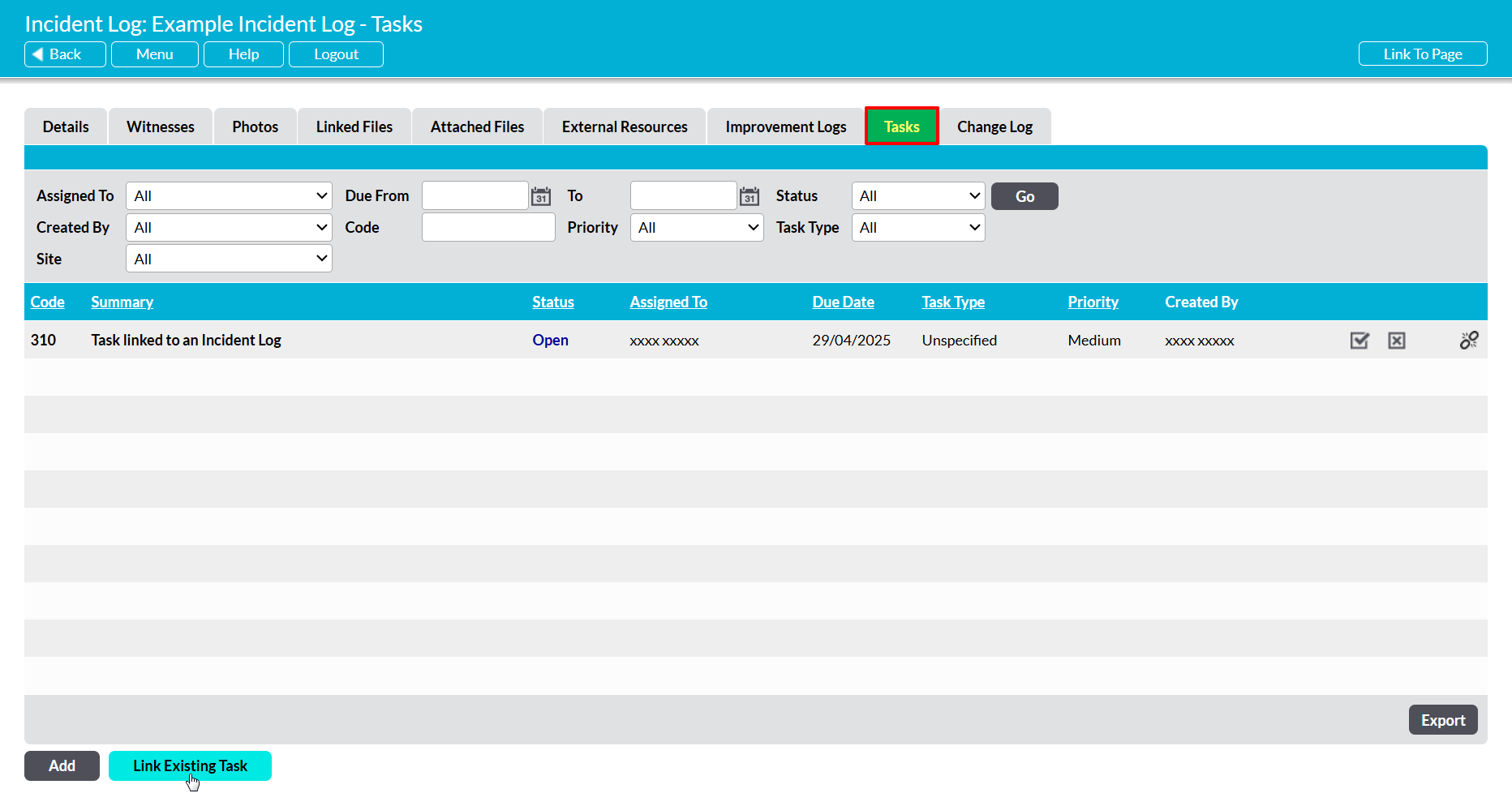This screenshot has height=806, width=1512.
Task: Open the Menu button
Action: (x=155, y=54)
